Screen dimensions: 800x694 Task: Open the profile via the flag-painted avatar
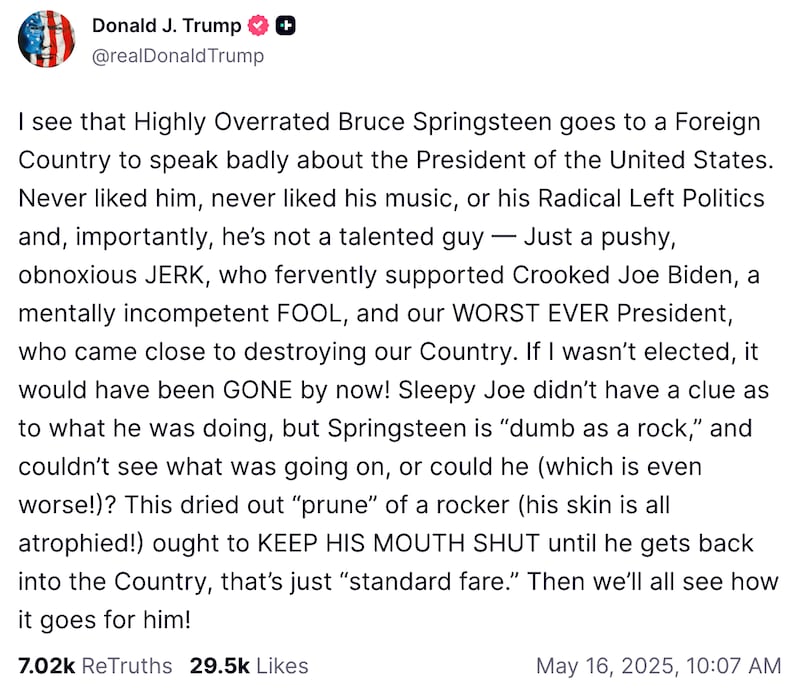click(x=46, y=40)
